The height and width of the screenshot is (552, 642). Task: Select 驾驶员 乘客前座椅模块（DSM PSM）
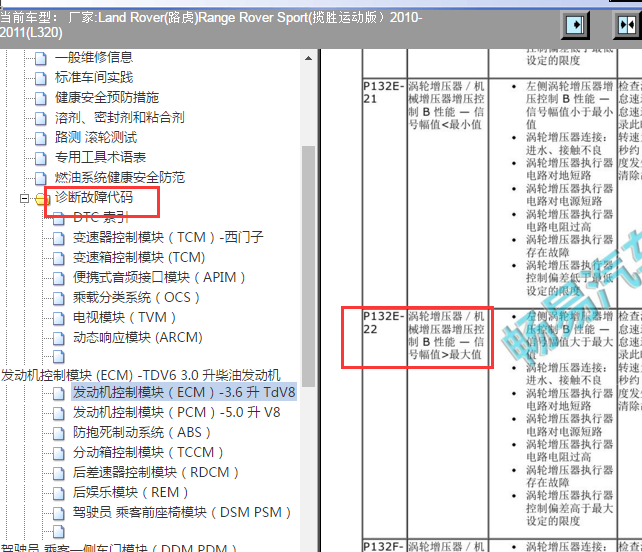point(182,512)
